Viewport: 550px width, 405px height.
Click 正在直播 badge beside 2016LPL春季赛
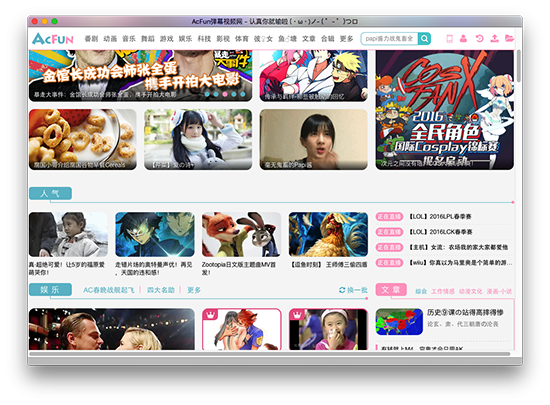click(389, 217)
